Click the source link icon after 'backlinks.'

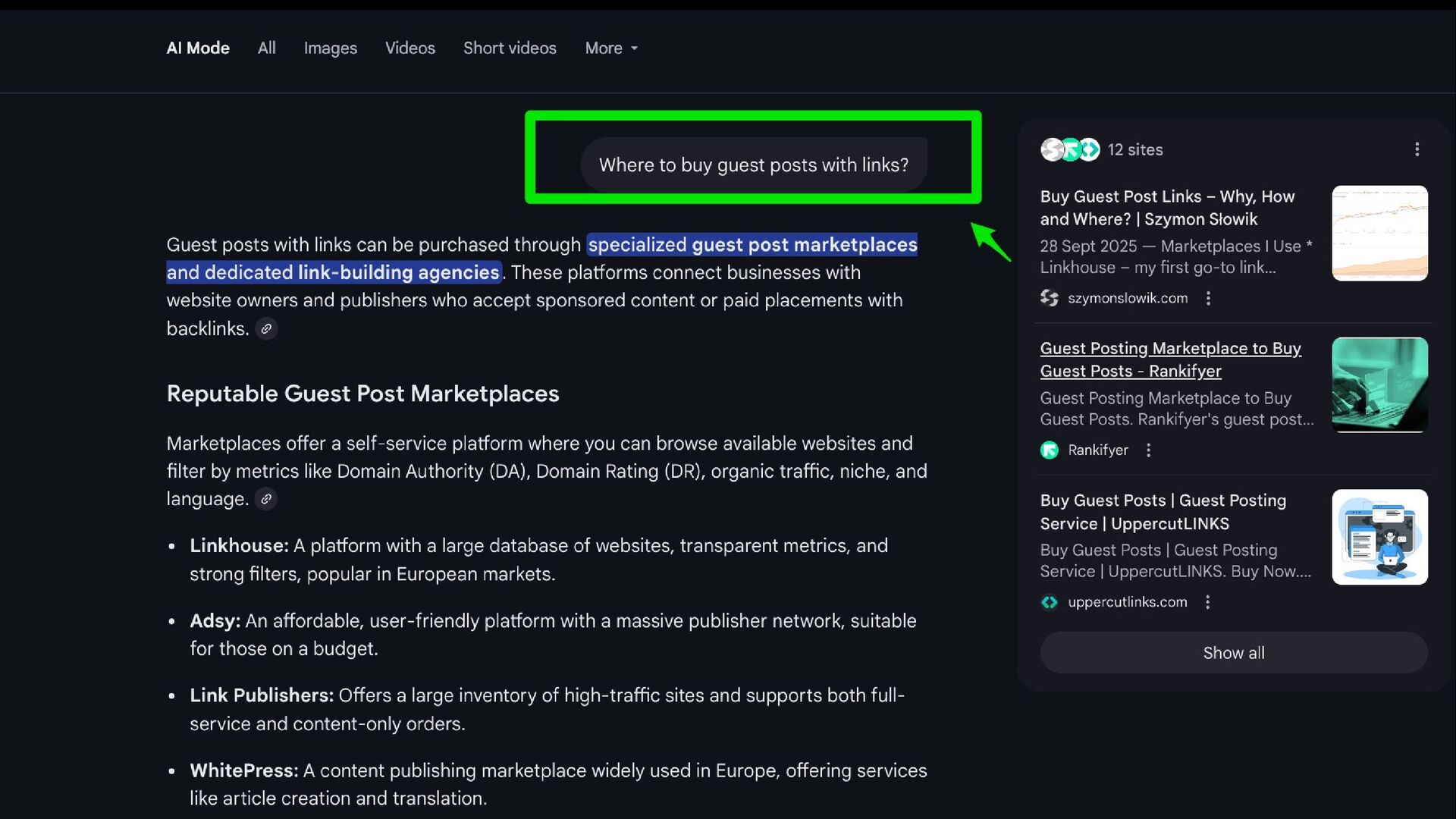coord(266,329)
